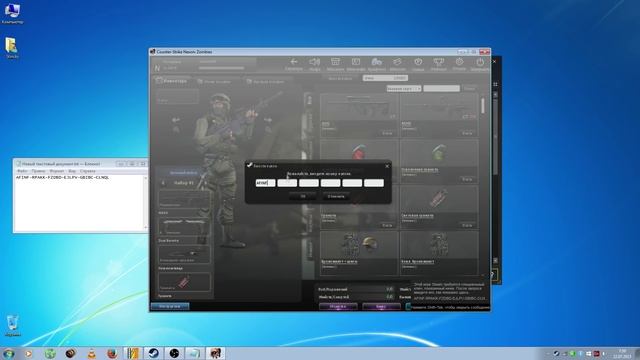Click the primary weapon slot in loadout panel
Screen dimensions: 640x360
184,199
